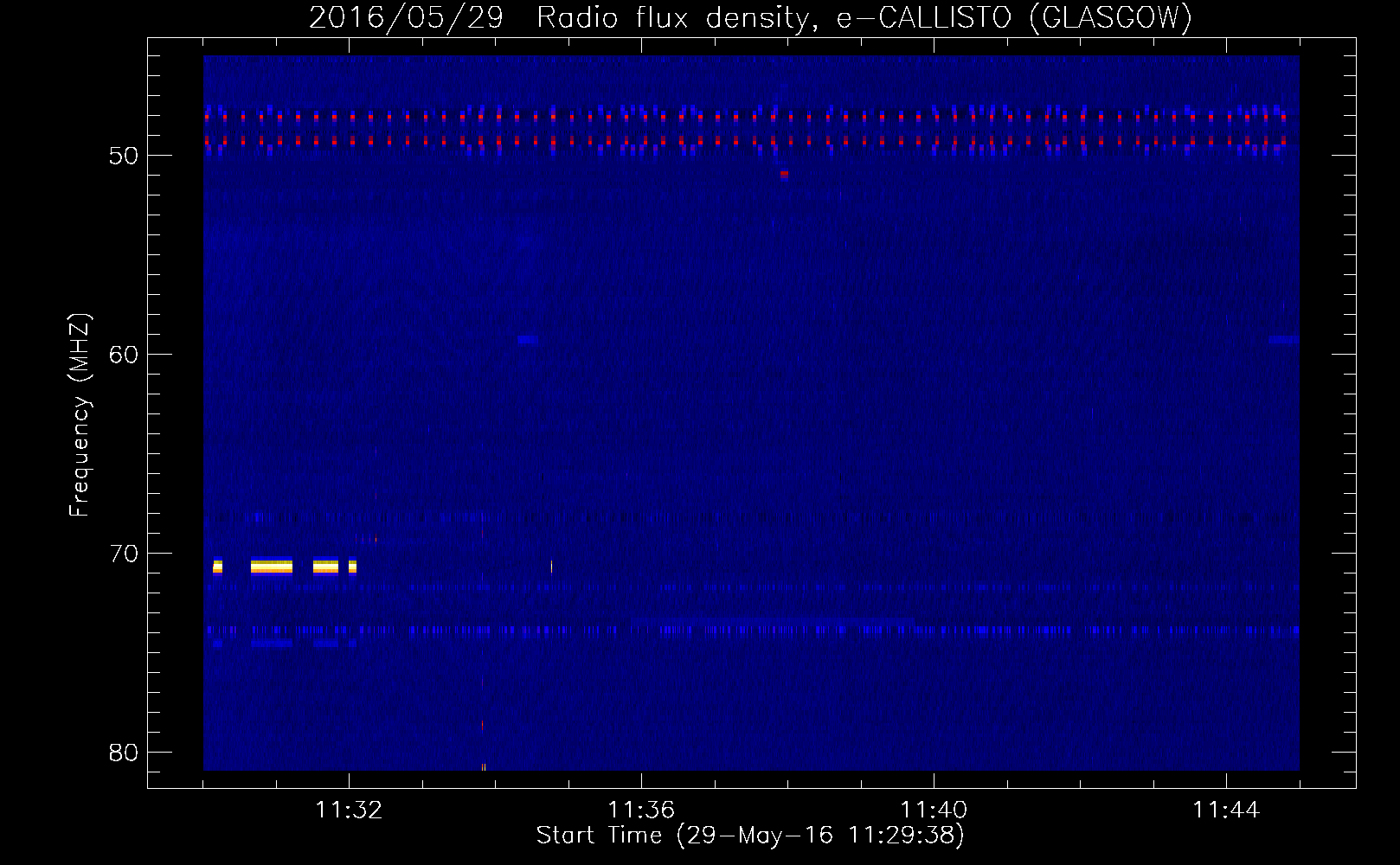The width and height of the screenshot is (1400, 865).
Task: Click the 'Start Time (29-May-16 11:29:38)' label
Action: pos(750,836)
